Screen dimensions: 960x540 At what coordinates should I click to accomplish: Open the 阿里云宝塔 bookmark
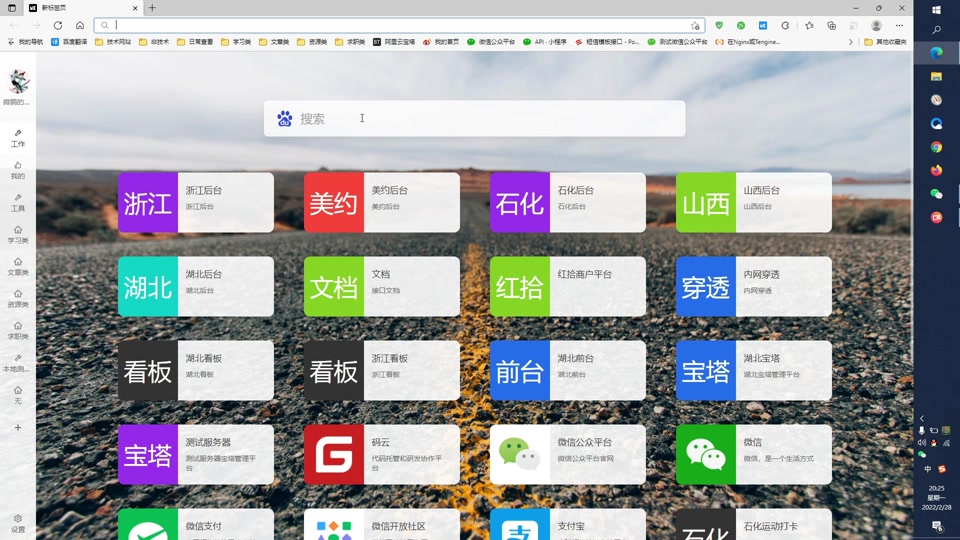[x=394, y=42]
